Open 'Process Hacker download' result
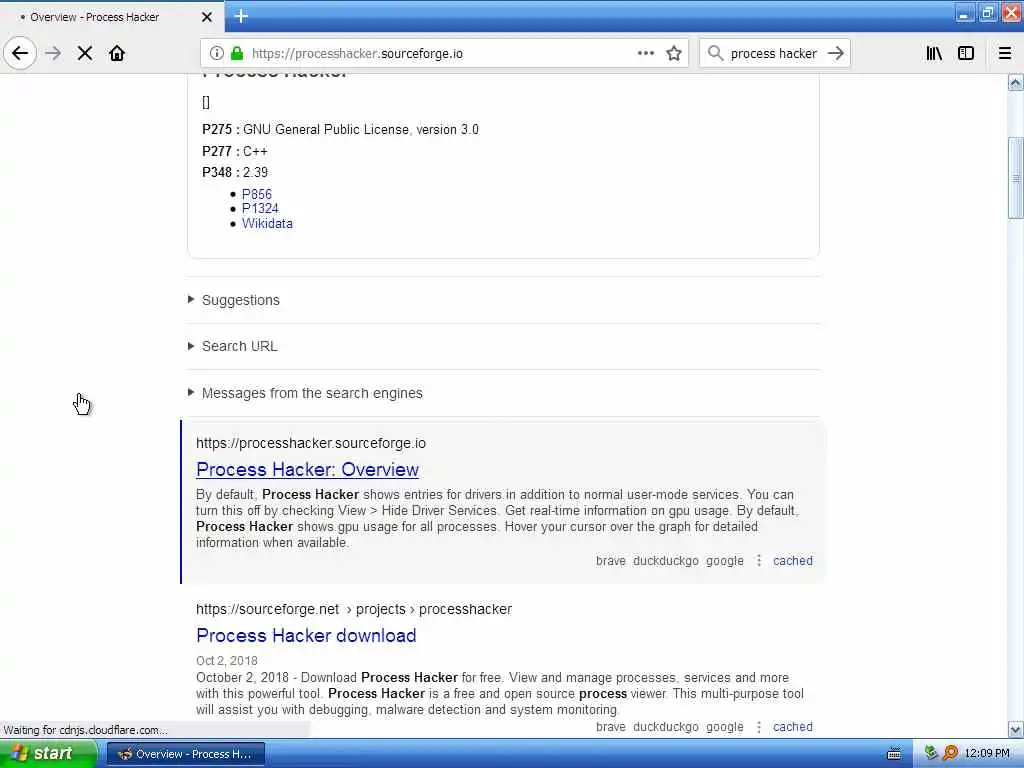The height and width of the screenshot is (768, 1024). pyautogui.click(x=306, y=635)
